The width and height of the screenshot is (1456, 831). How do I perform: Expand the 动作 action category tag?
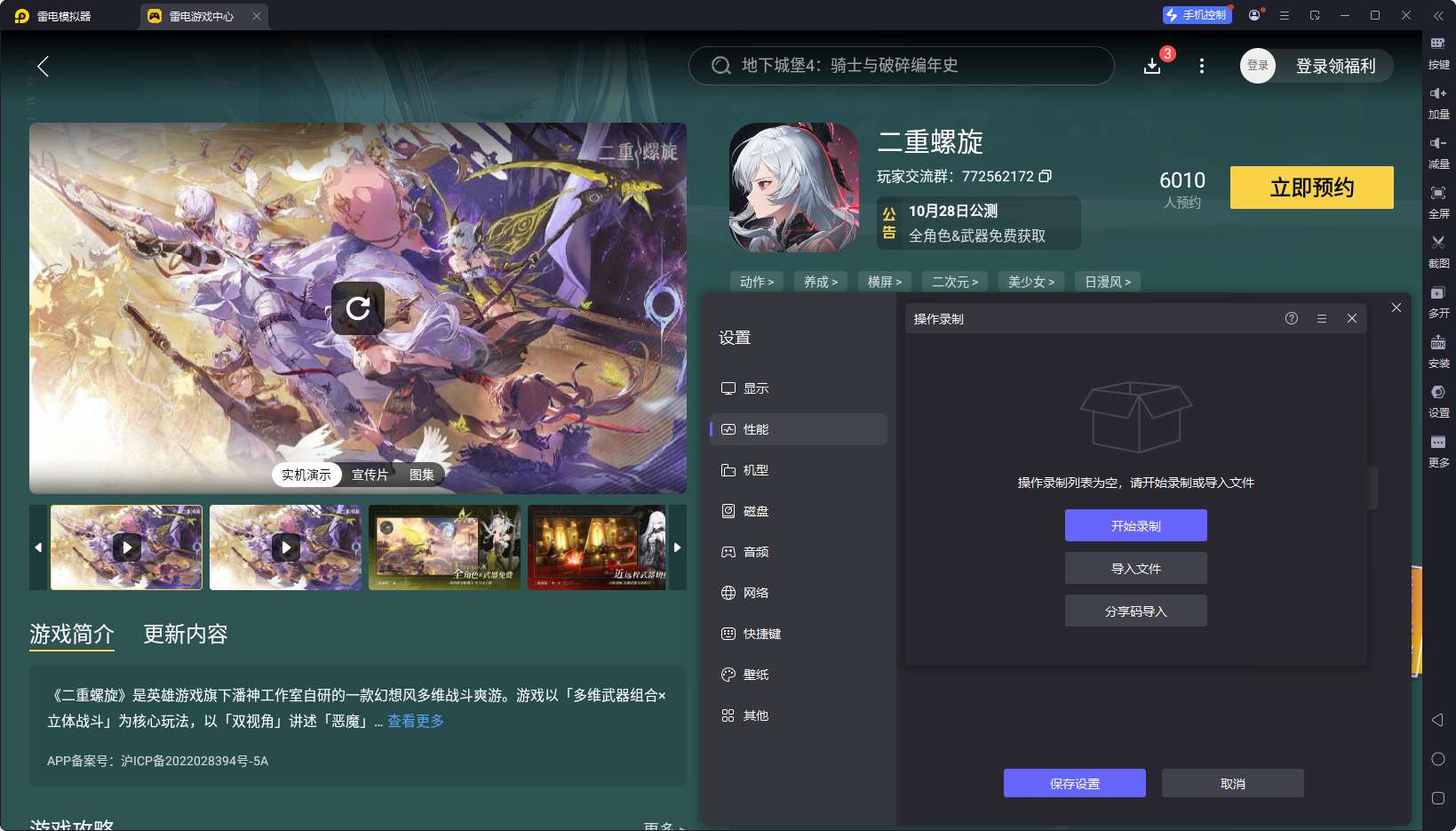pyautogui.click(x=756, y=281)
